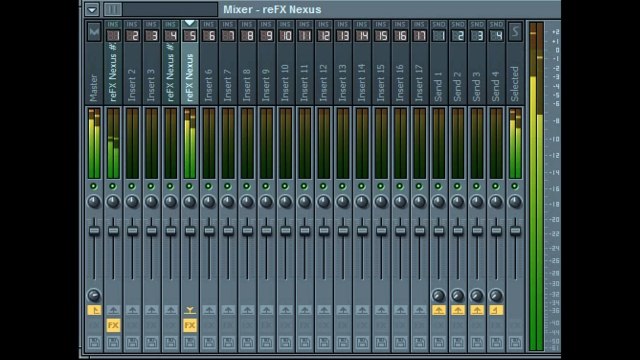This screenshot has width=640, height=360.
Task: Click the Master track pan knob
Action: tap(94, 202)
